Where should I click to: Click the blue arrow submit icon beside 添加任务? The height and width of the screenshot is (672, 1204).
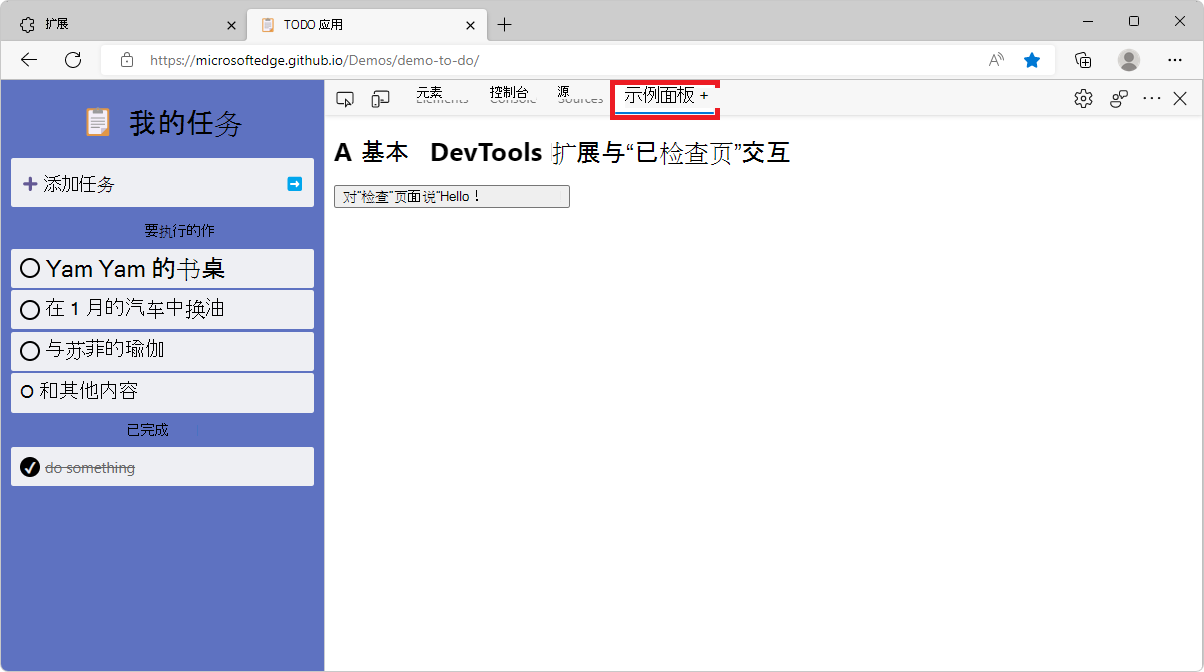click(294, 183)
